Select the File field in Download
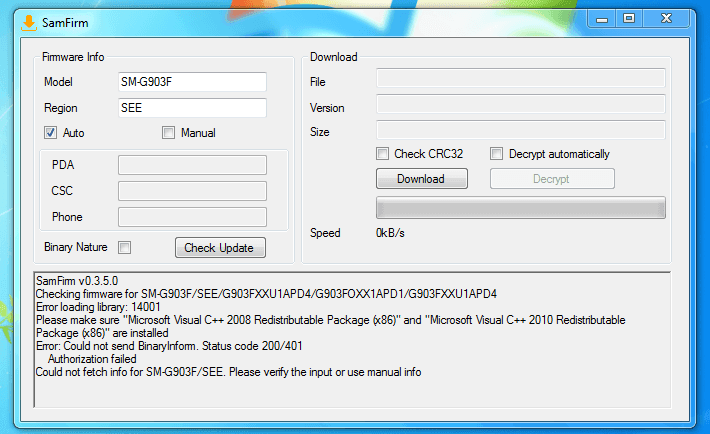The image size is (710, 434). (x=521, y=78)
